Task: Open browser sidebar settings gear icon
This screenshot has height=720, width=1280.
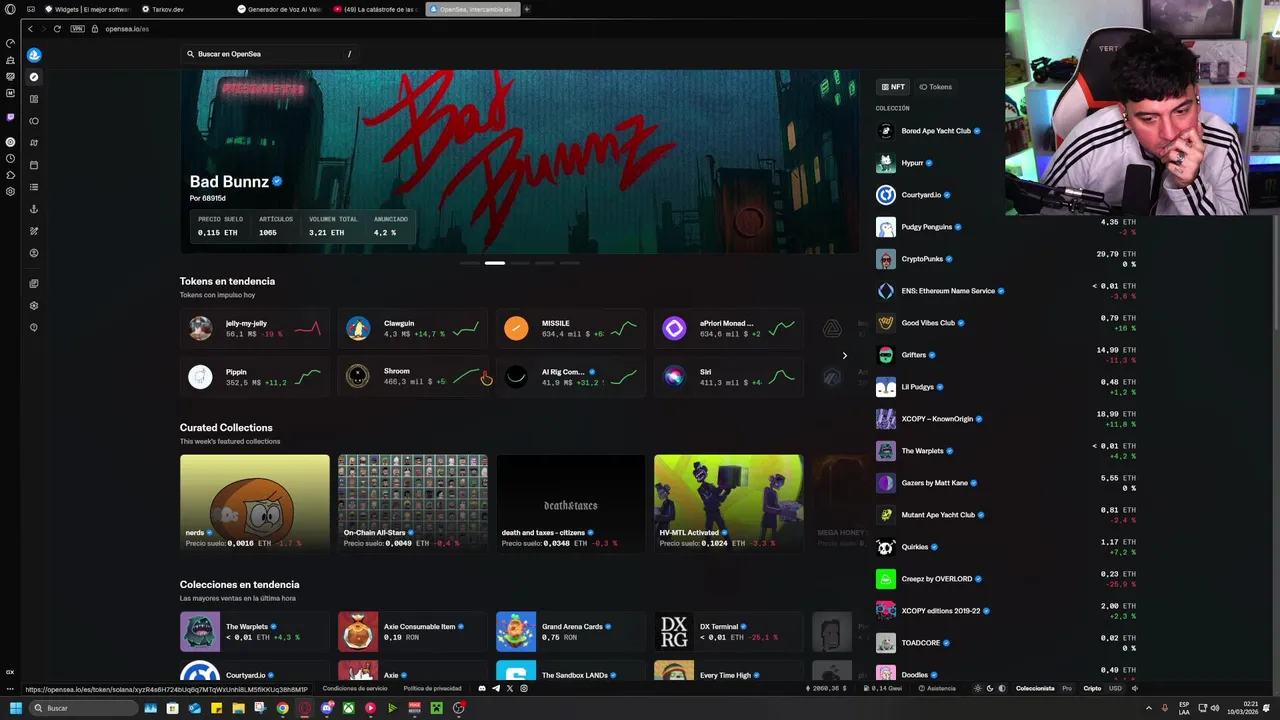Action: 10,191
